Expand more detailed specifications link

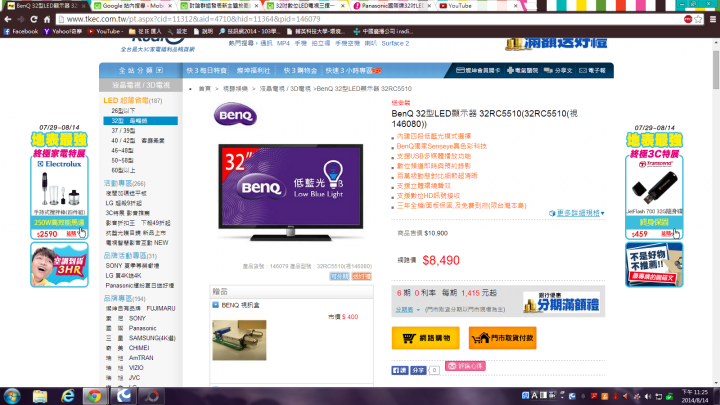tap(577, 213)
